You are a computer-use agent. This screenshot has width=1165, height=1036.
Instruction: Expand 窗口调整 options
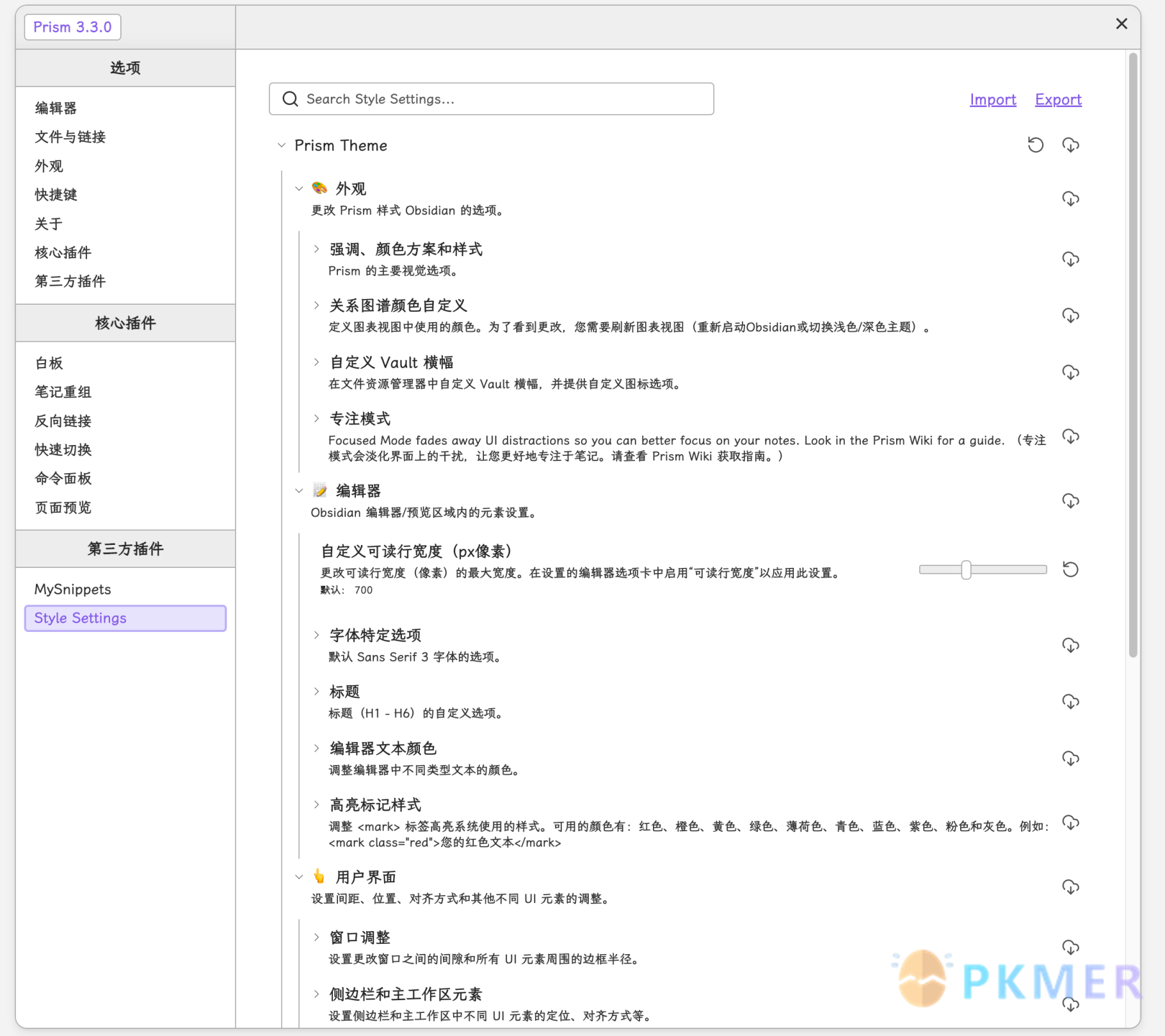pyautogui.click(x=316, y=937)
